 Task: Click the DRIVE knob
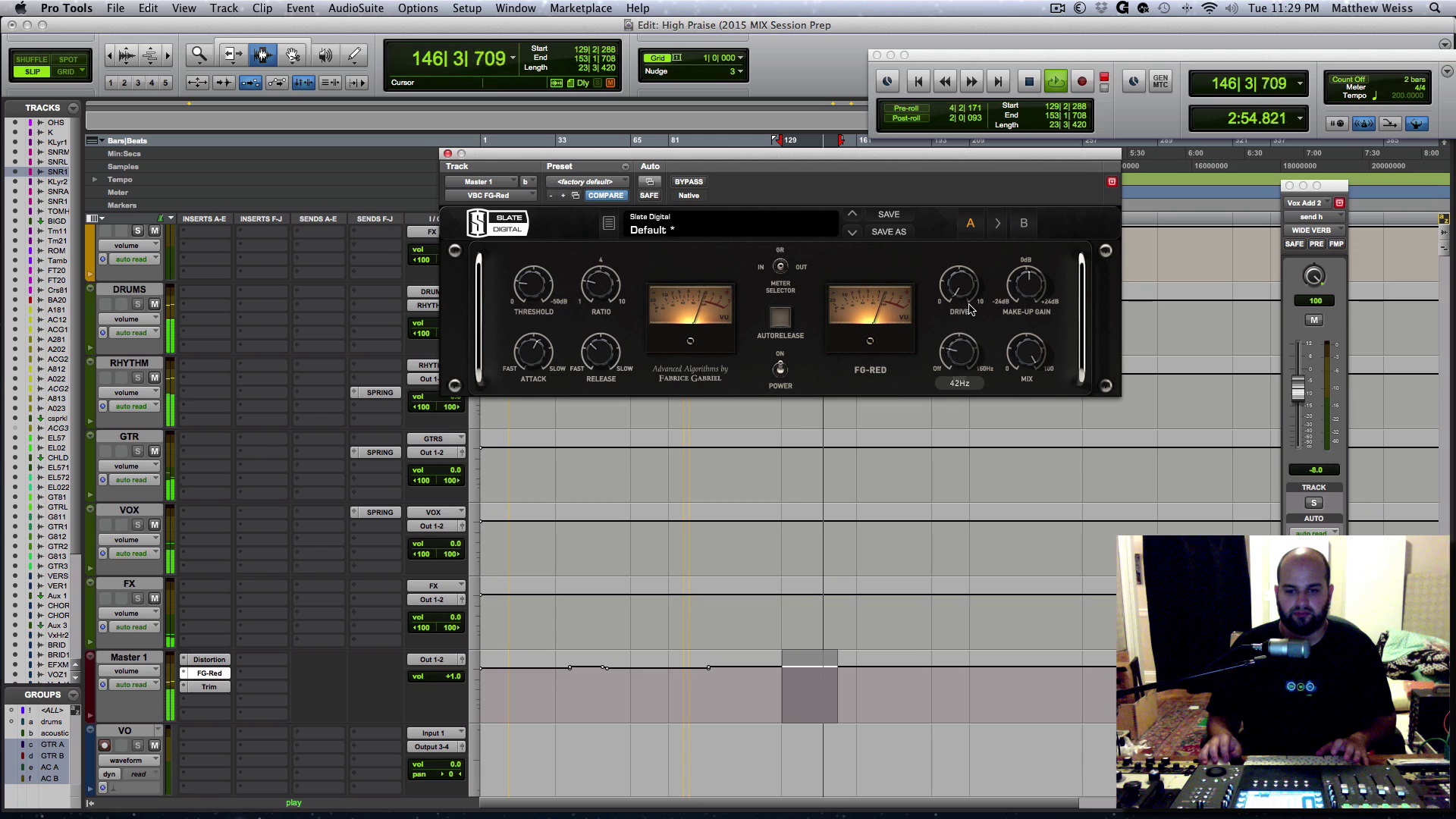click(959, 285)
